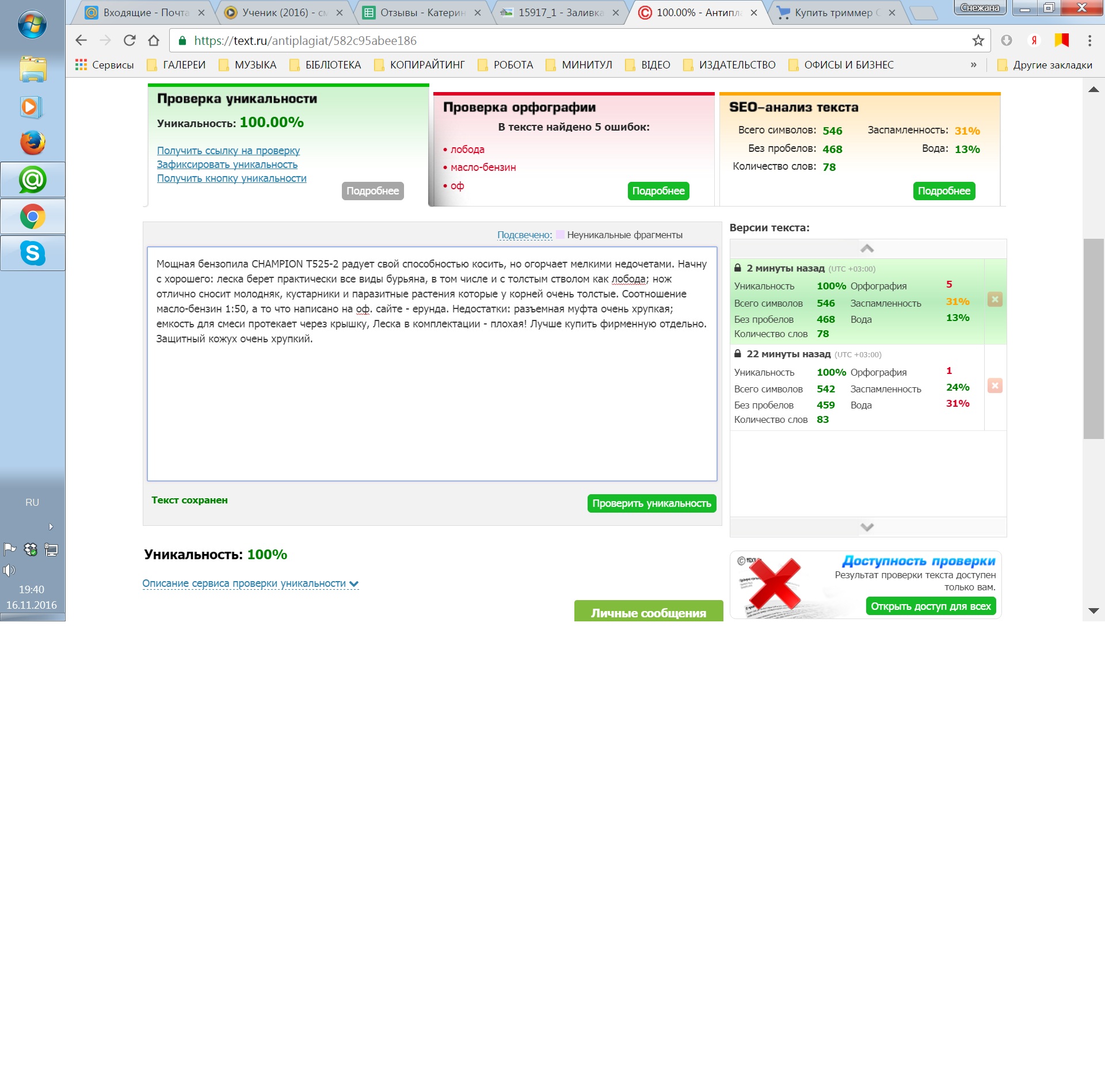Delete the 22 minutes ago text version
Screen dimensions: 1105x1092
(995, 385)
